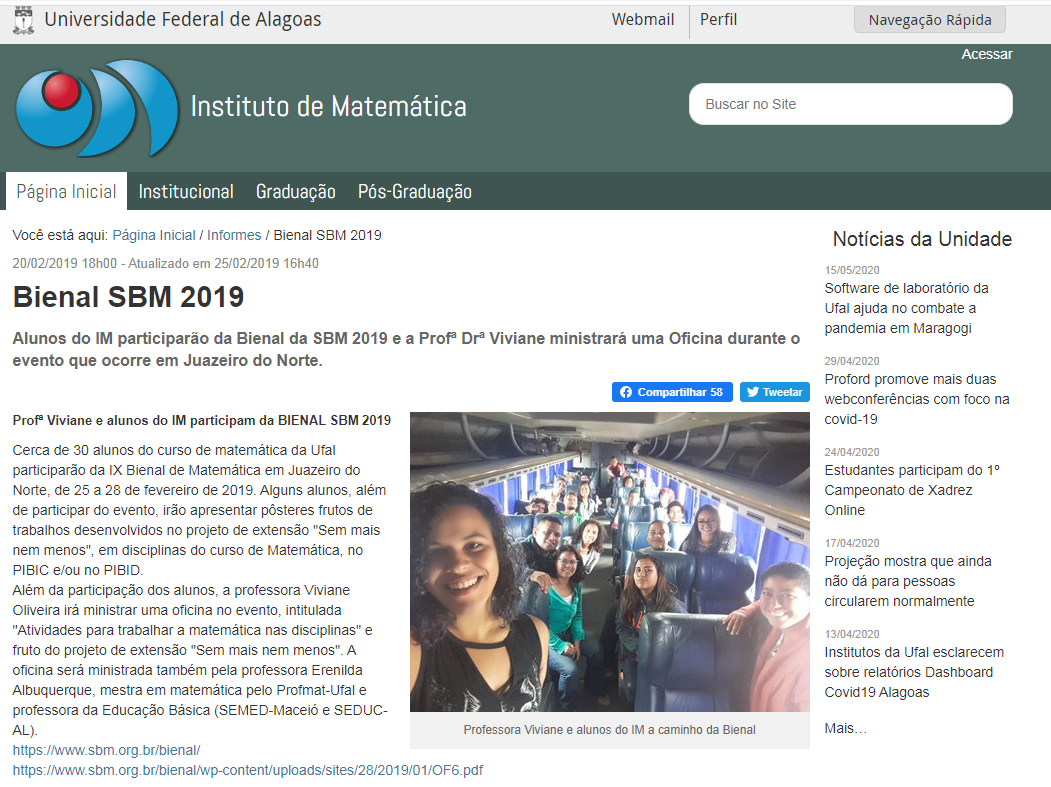
Task: Click the Acessar login link
Action: pyautogui.click(x=986, y=54)
